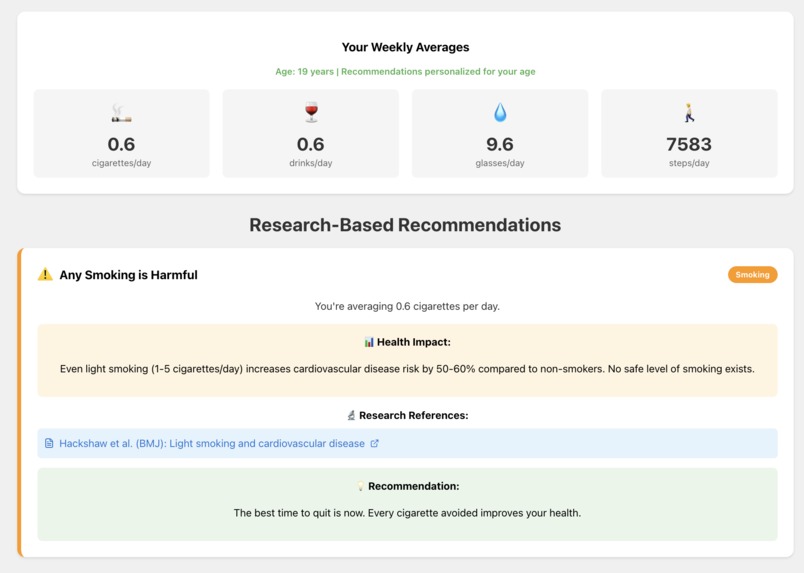Select the 0.6 cigarettes/day value

(122, 144)
